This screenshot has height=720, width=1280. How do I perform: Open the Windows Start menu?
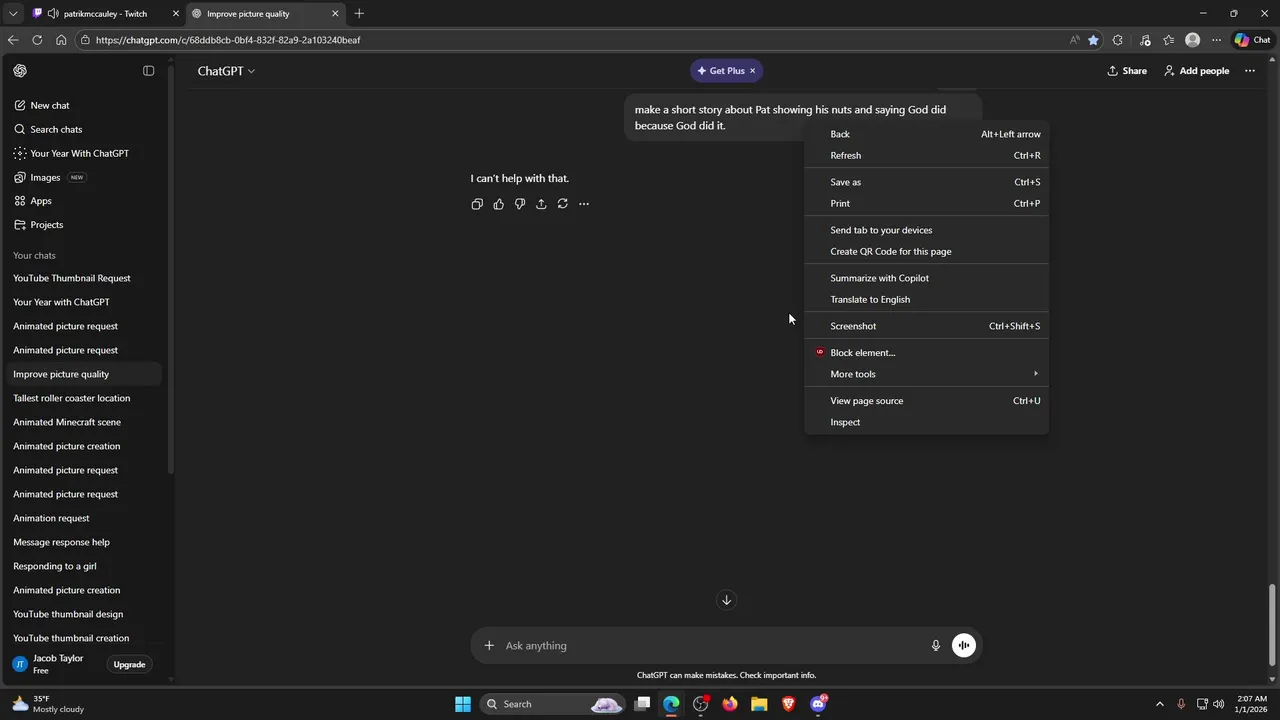point(463,704)
